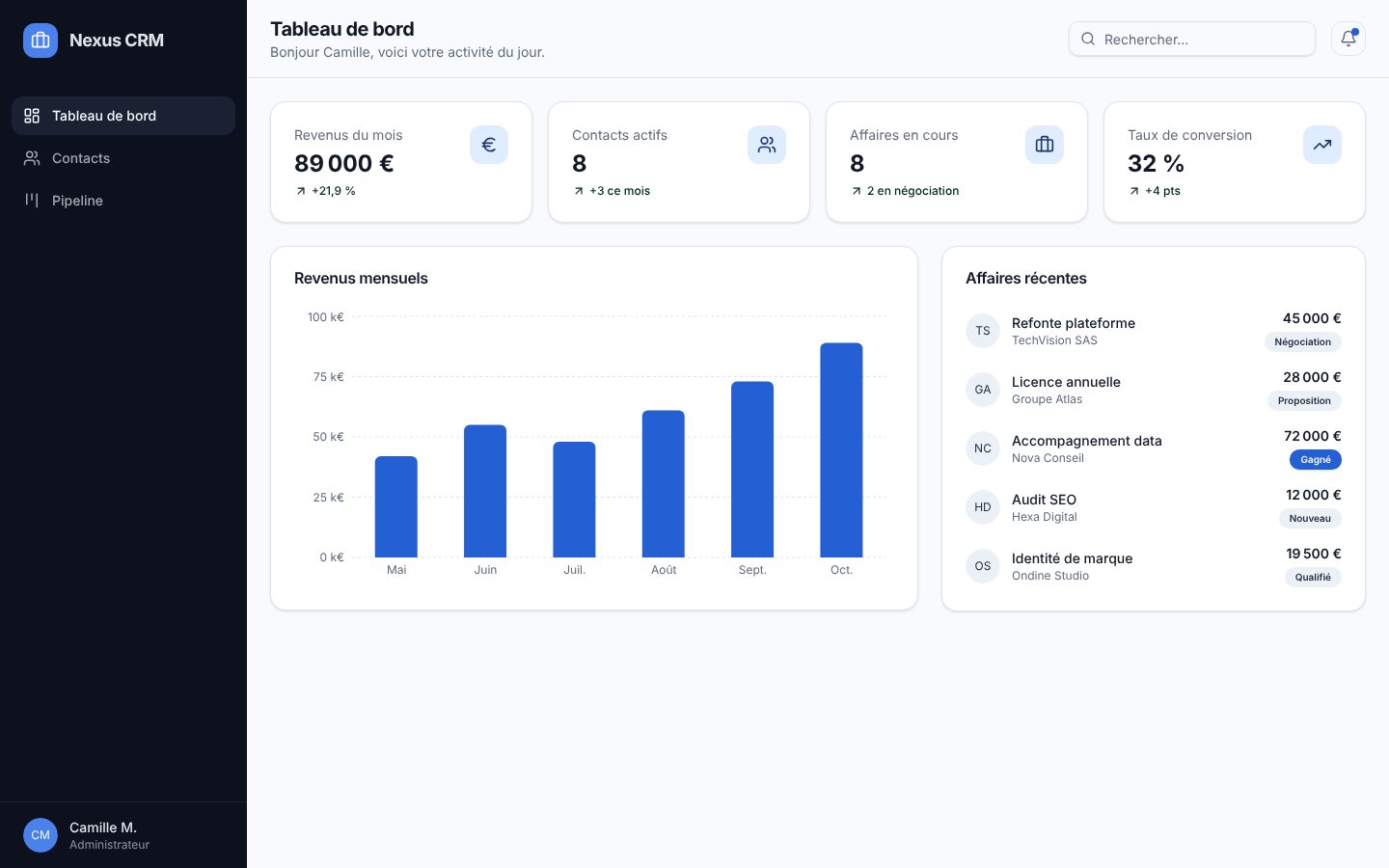The width and height of the screenshot is (1389, 868).
Task: Click the NC avatar for Nova Conseil
Action: click(983, 448)
